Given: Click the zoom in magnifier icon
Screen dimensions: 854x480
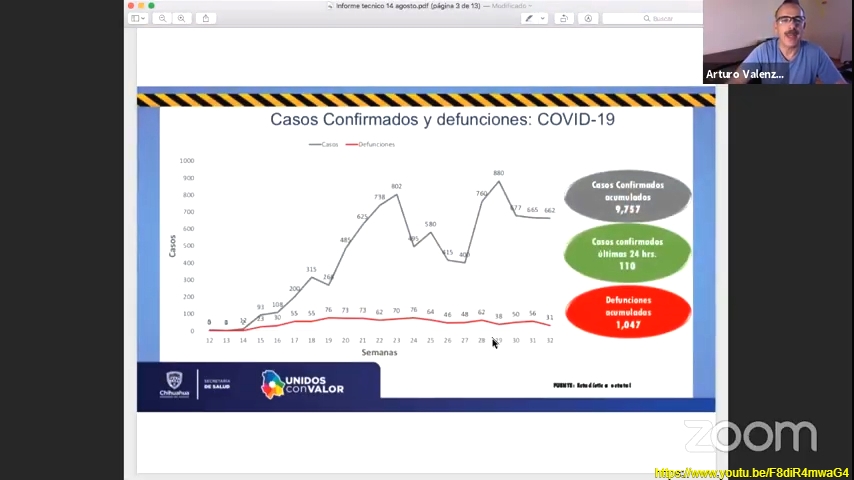Looking at the screenshot, I should point(181,18).
